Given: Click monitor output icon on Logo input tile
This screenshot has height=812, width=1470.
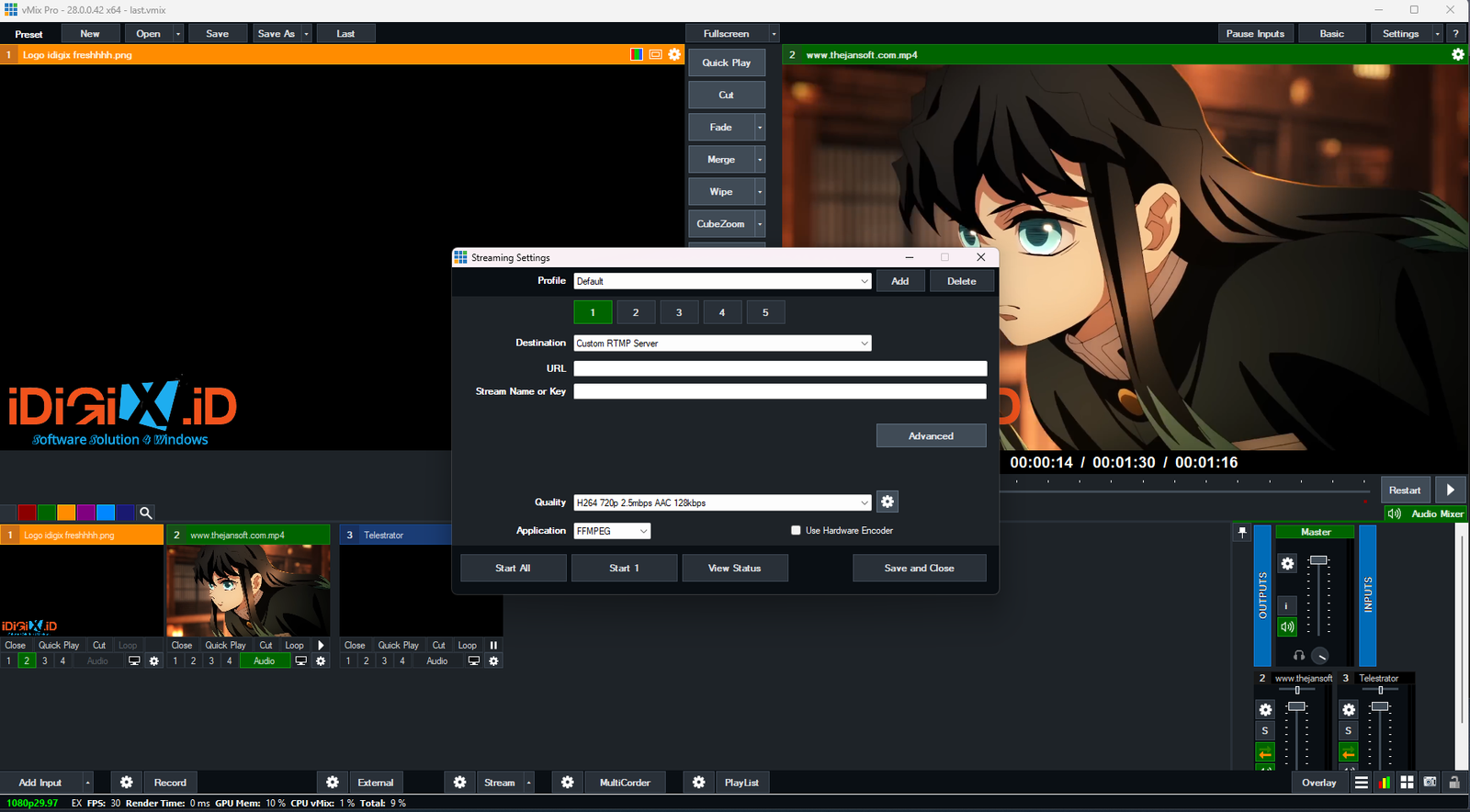Looking at the screenshot, I should [134, 661].
